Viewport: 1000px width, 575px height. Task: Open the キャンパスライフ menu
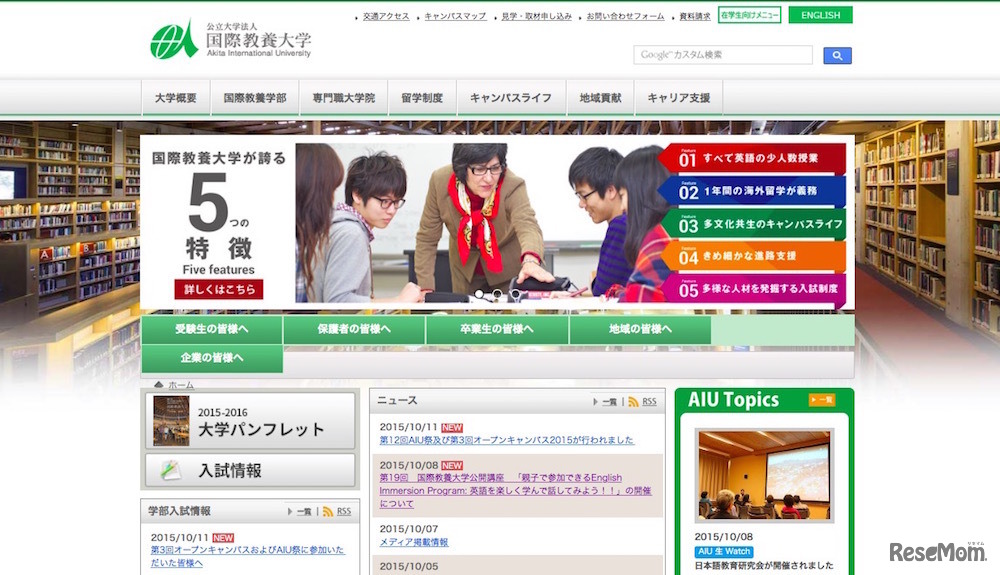point(510,98)
